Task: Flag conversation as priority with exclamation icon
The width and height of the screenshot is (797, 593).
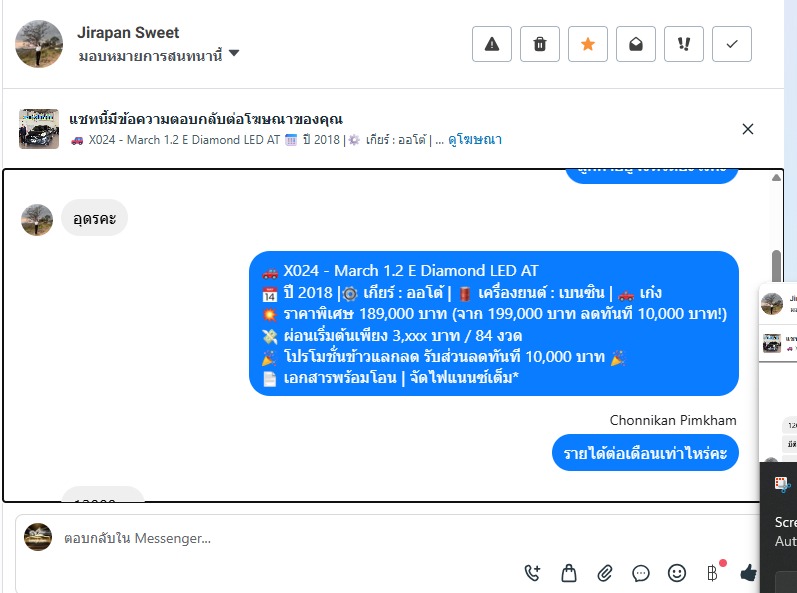Action: click(x=684, y=44)
